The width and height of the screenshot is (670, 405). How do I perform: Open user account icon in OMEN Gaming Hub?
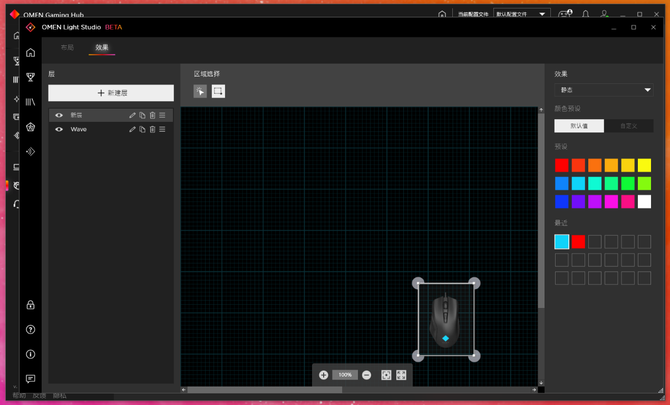(x=604, y=14)
